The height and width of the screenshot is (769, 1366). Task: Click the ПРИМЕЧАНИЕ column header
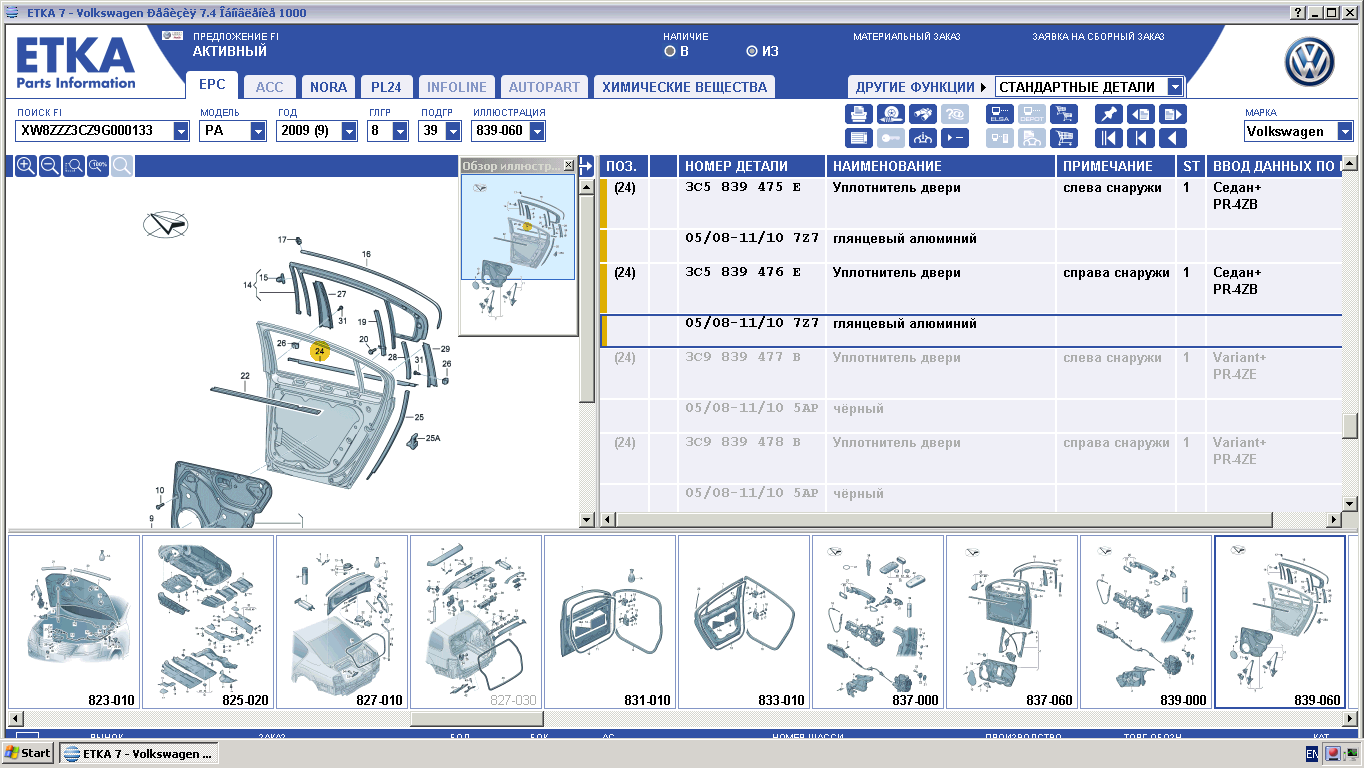tap(1116, 166)
